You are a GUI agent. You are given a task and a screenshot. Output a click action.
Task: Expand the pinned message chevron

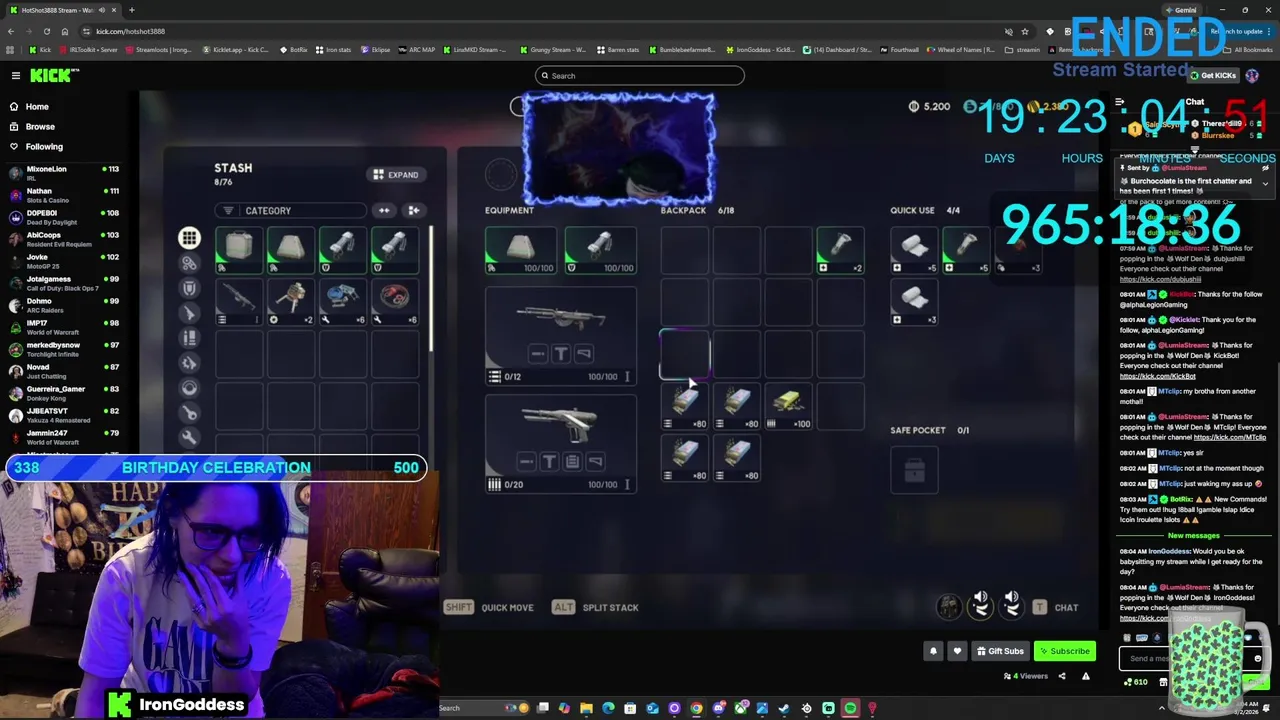pos(1265,184)
